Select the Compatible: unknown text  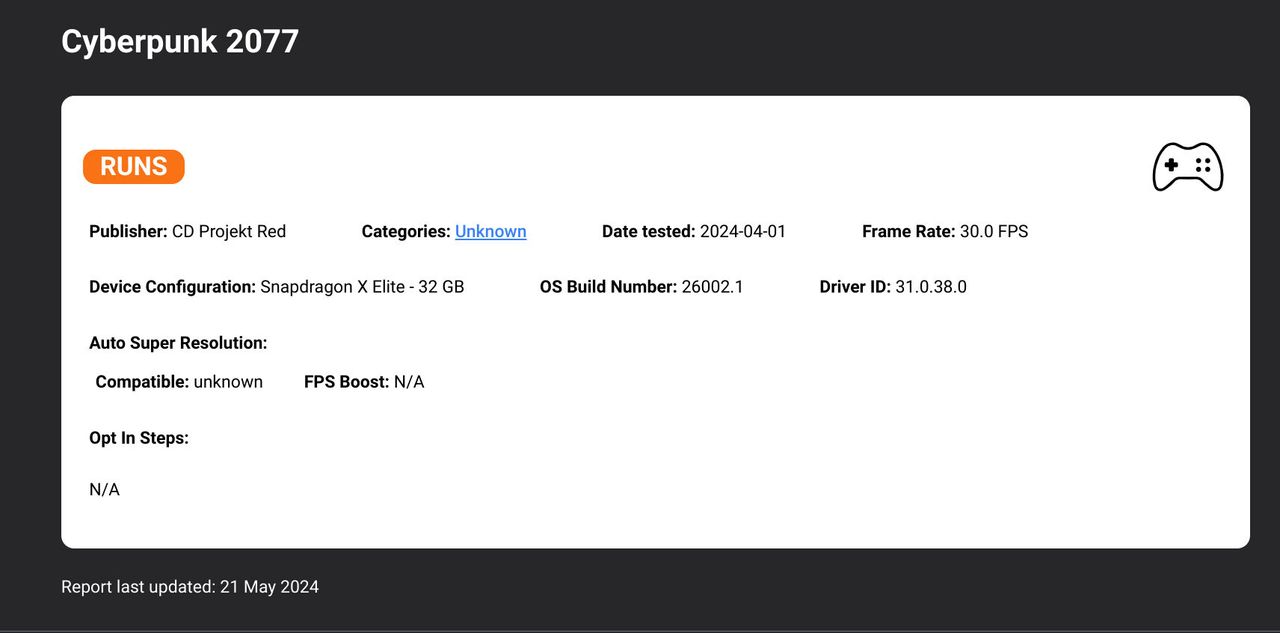pyautogui.click(x=179, y=382)
